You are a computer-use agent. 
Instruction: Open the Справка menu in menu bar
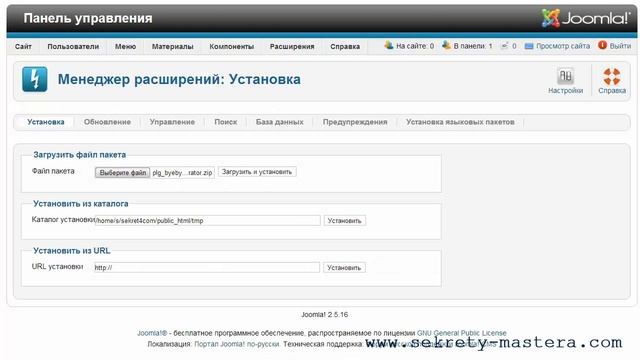coord(345,47)
